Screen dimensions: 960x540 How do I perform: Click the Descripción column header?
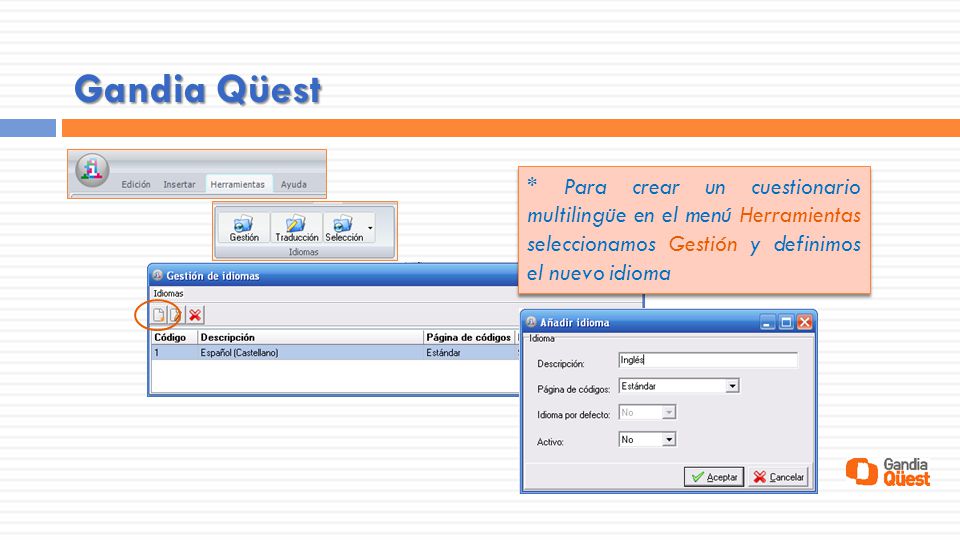pos(310,337)
